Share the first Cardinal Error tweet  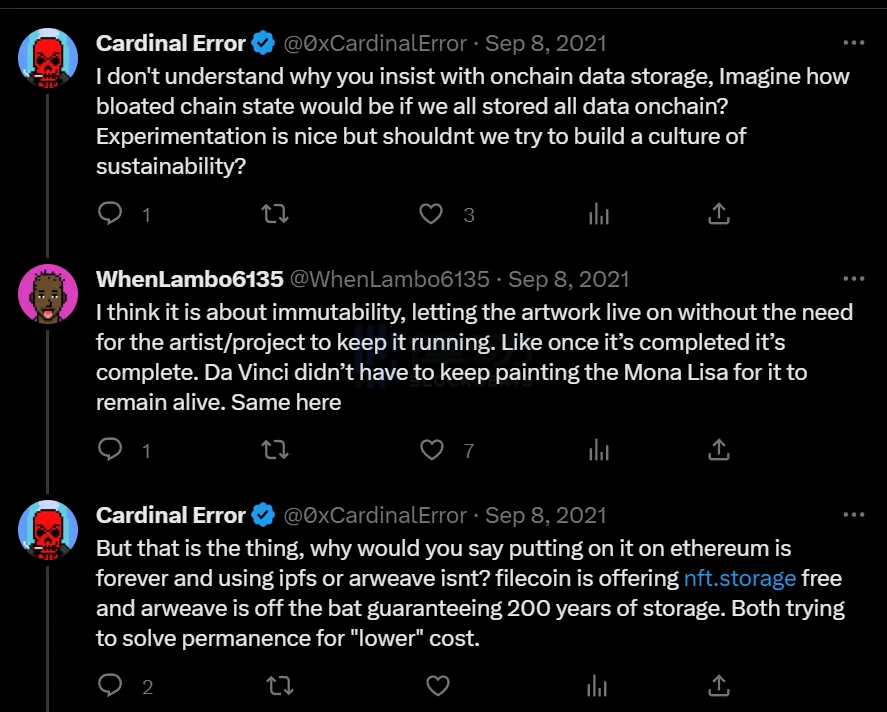point(718,214)
